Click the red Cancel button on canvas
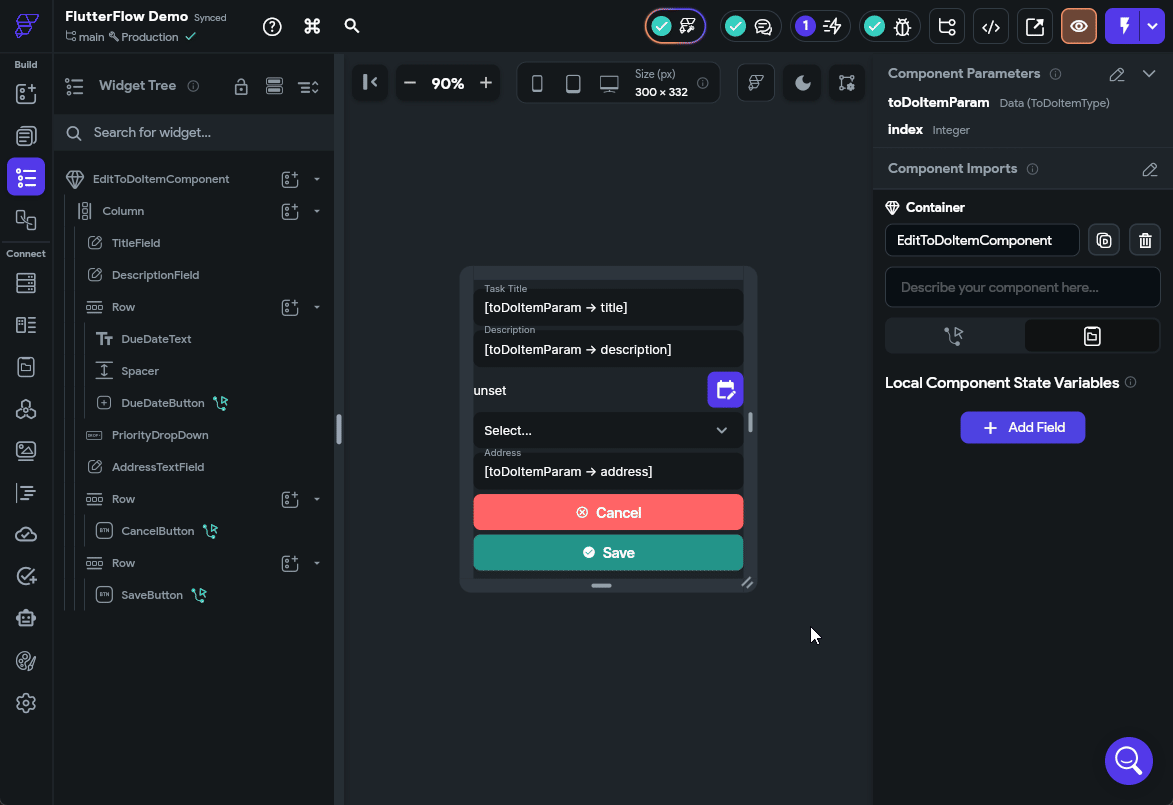 pos(608,512)
